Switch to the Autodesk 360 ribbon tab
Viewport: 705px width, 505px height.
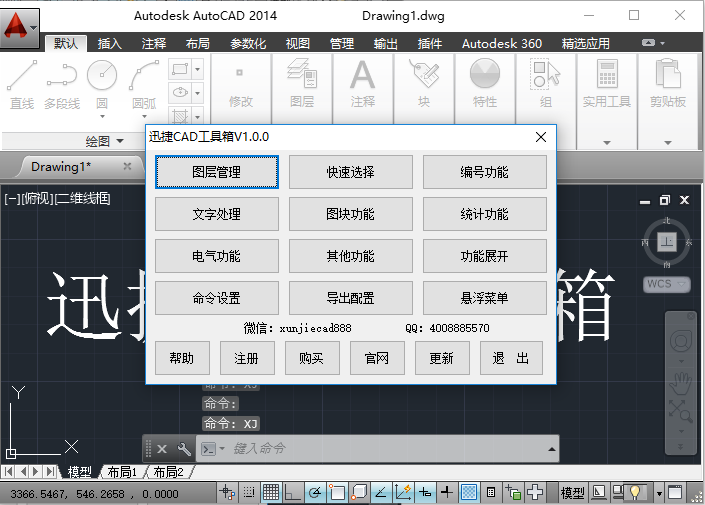[x=502, y=44]
